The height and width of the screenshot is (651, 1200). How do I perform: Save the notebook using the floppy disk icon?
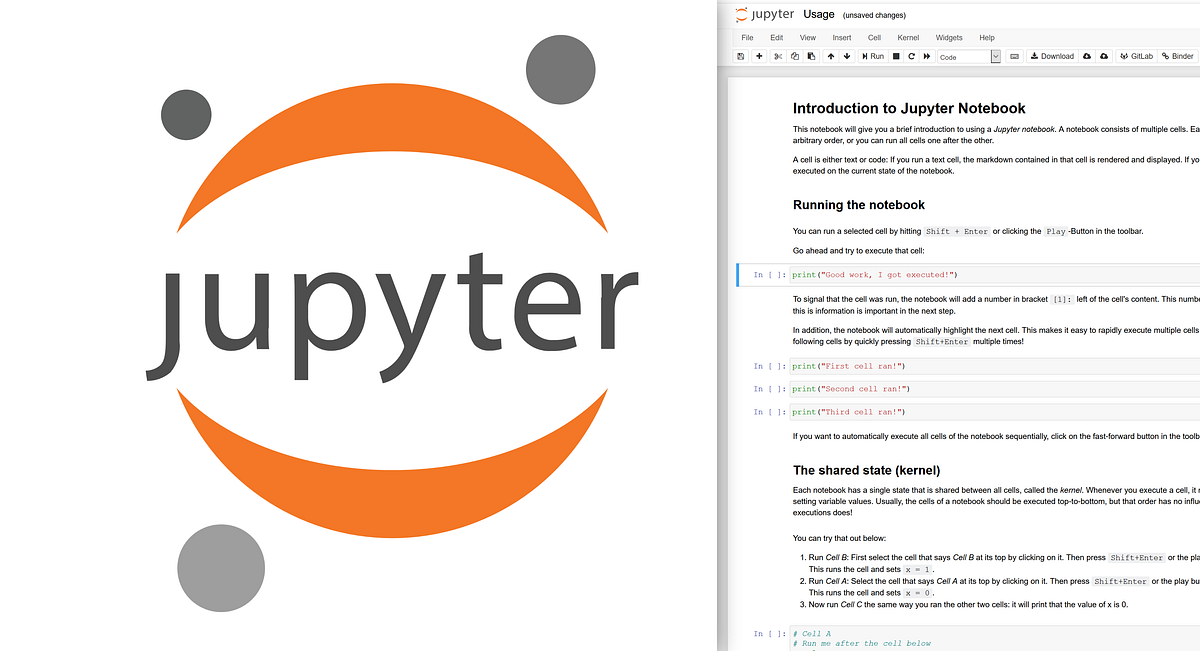pos(740,56)
